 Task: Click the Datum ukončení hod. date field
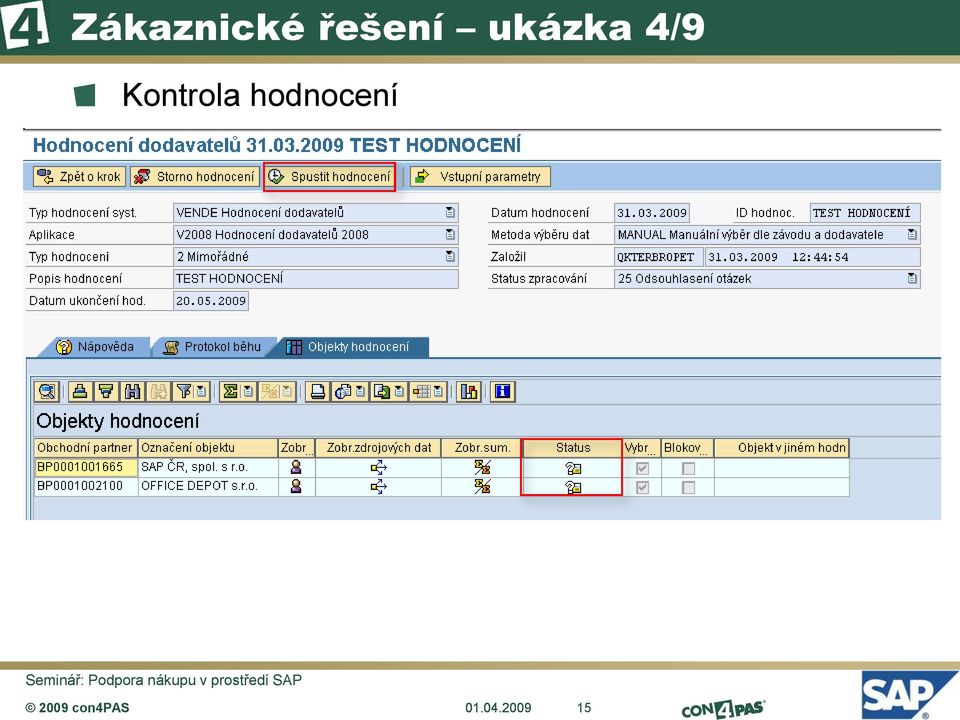click(x=211, y=301)
